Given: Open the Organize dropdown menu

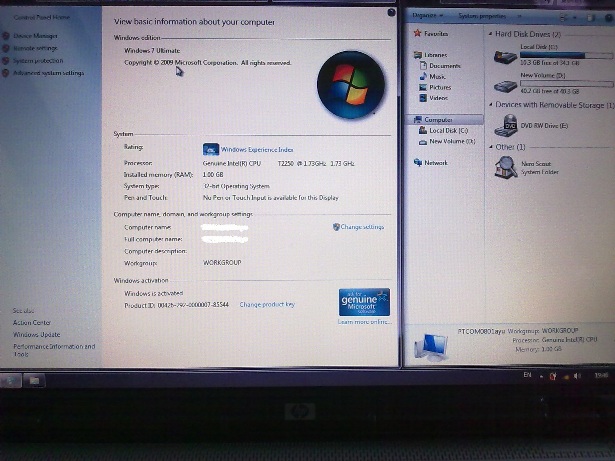Looking at the screenshot, I should click(x=427, y=17).
